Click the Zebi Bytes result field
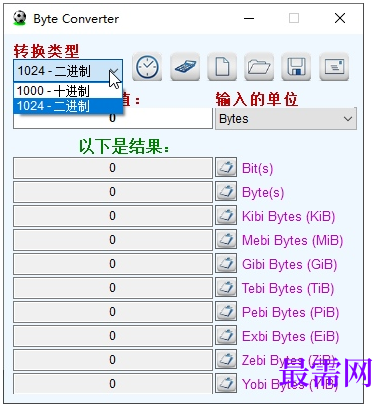 click(x=113, y=360)
